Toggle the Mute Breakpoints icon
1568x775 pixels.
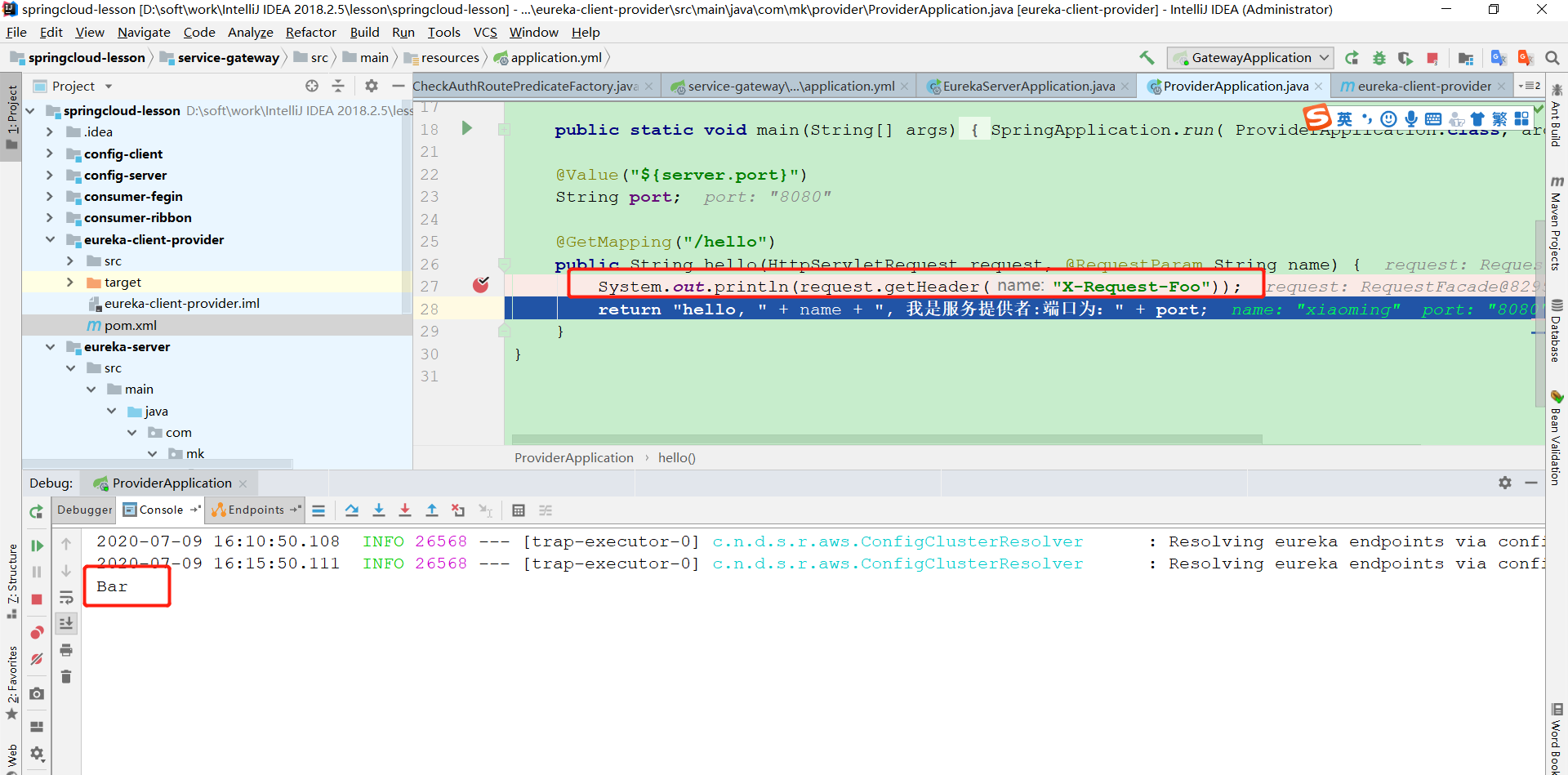[x=37, y=659]
